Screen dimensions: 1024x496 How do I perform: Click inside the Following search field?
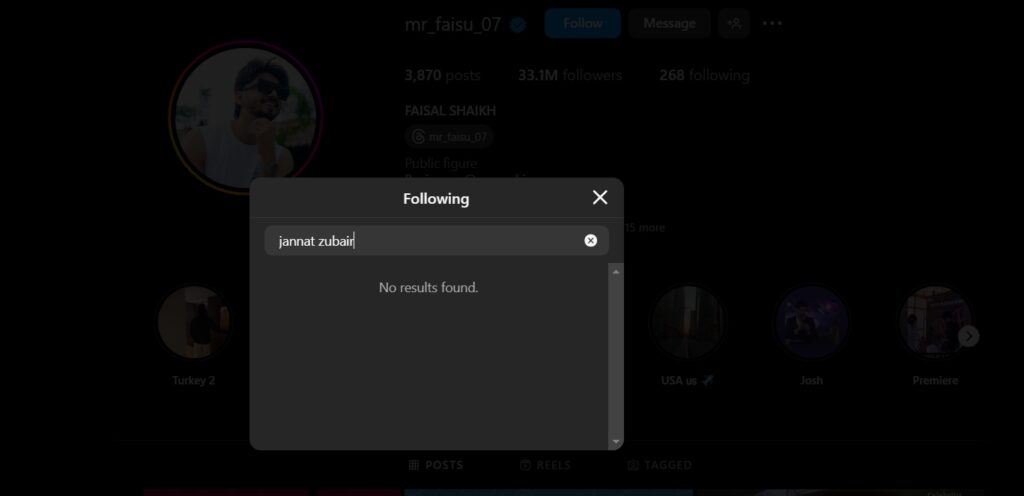436,241
